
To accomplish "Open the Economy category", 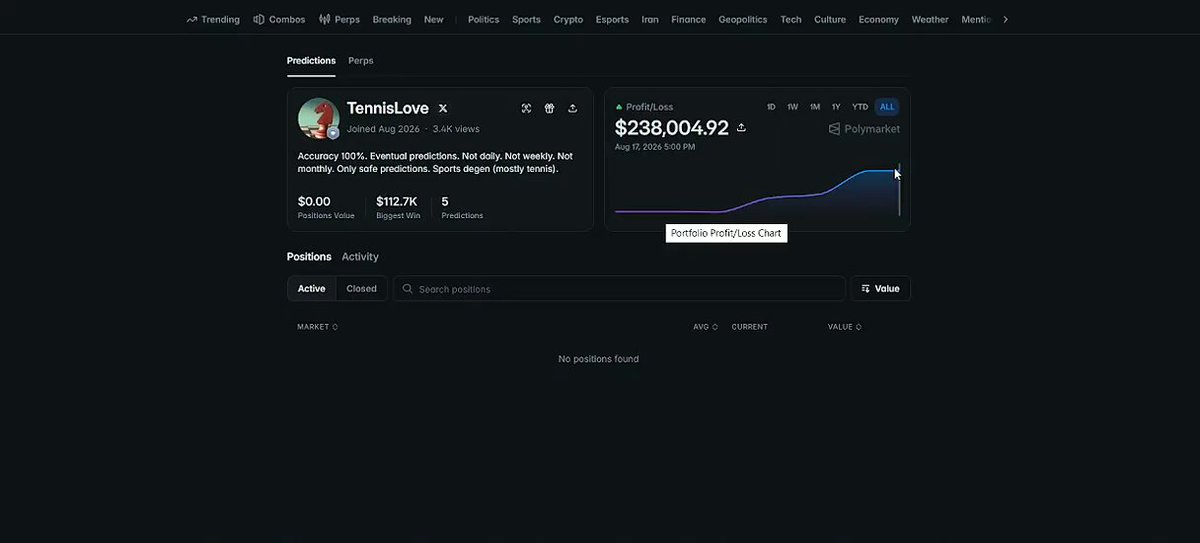I will pyautogui.click(x=879, y=19).
